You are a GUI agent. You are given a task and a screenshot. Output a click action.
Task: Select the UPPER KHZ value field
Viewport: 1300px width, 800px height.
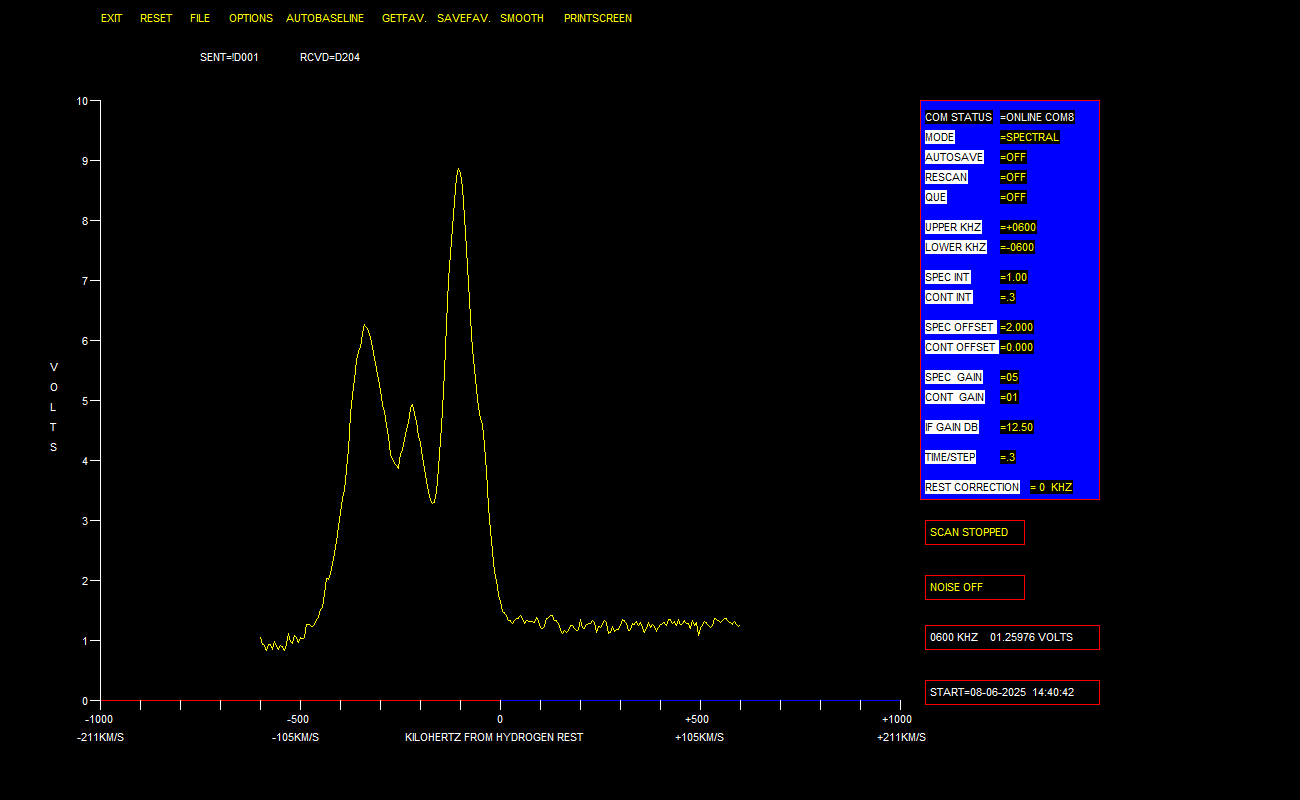pos(1018,227)
